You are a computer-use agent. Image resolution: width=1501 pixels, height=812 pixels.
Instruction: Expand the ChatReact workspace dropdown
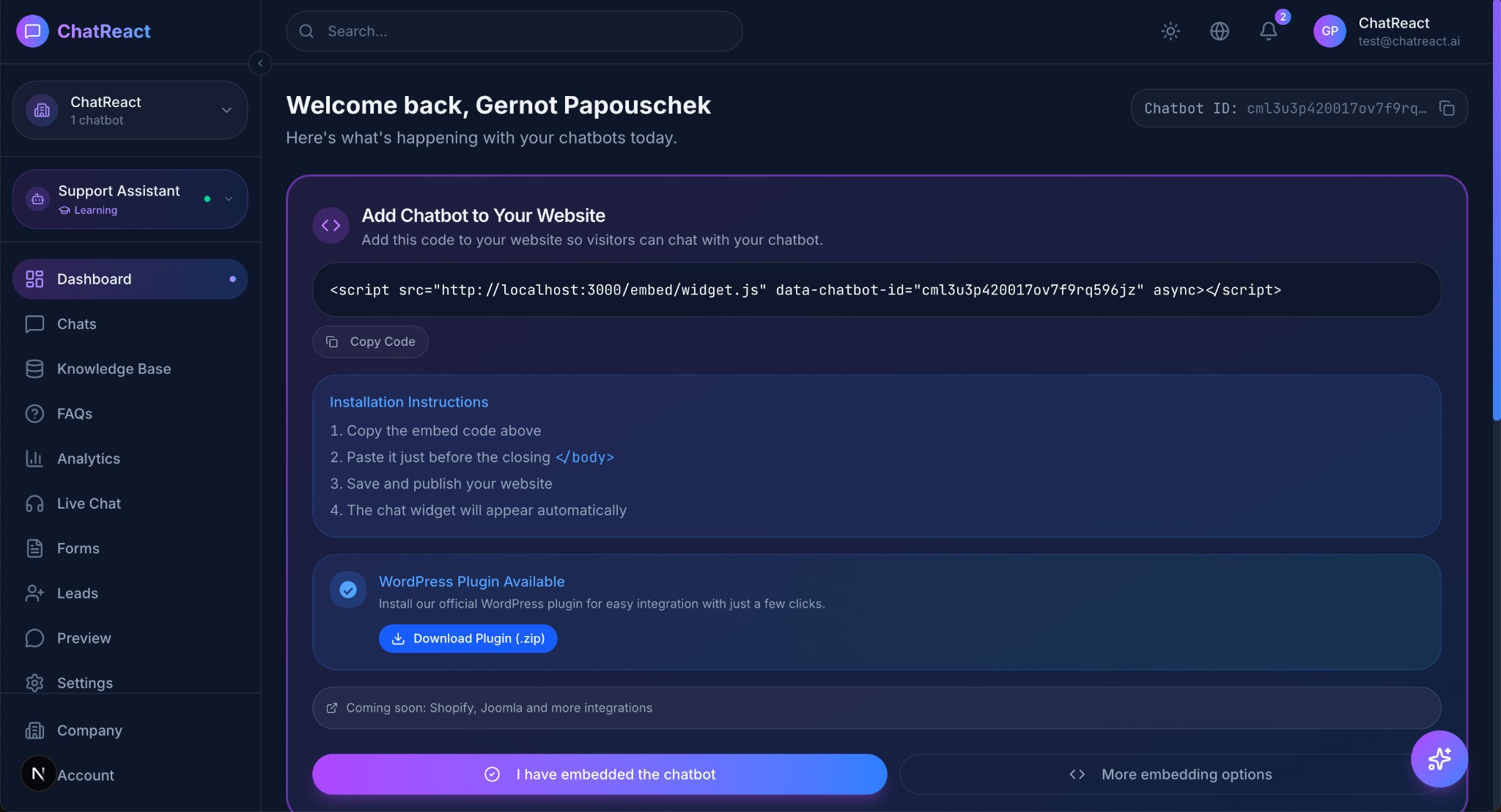point(226,110)
